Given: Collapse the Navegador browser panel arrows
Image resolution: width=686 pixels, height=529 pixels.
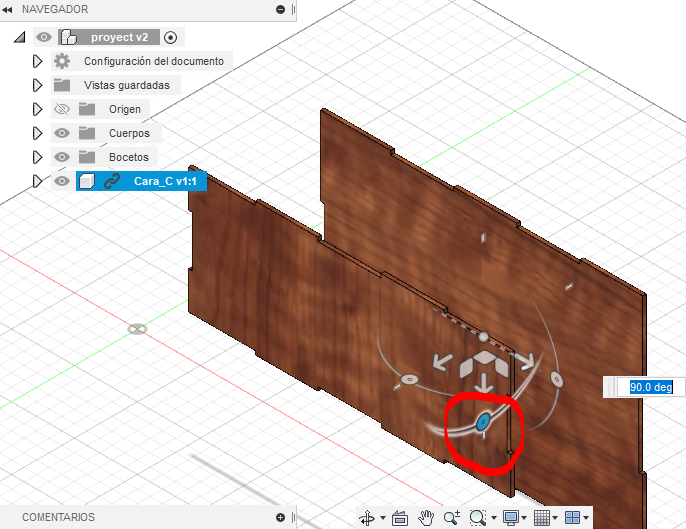Looking at the screenshot, I should pyautogui.click(x=7, y=9).
